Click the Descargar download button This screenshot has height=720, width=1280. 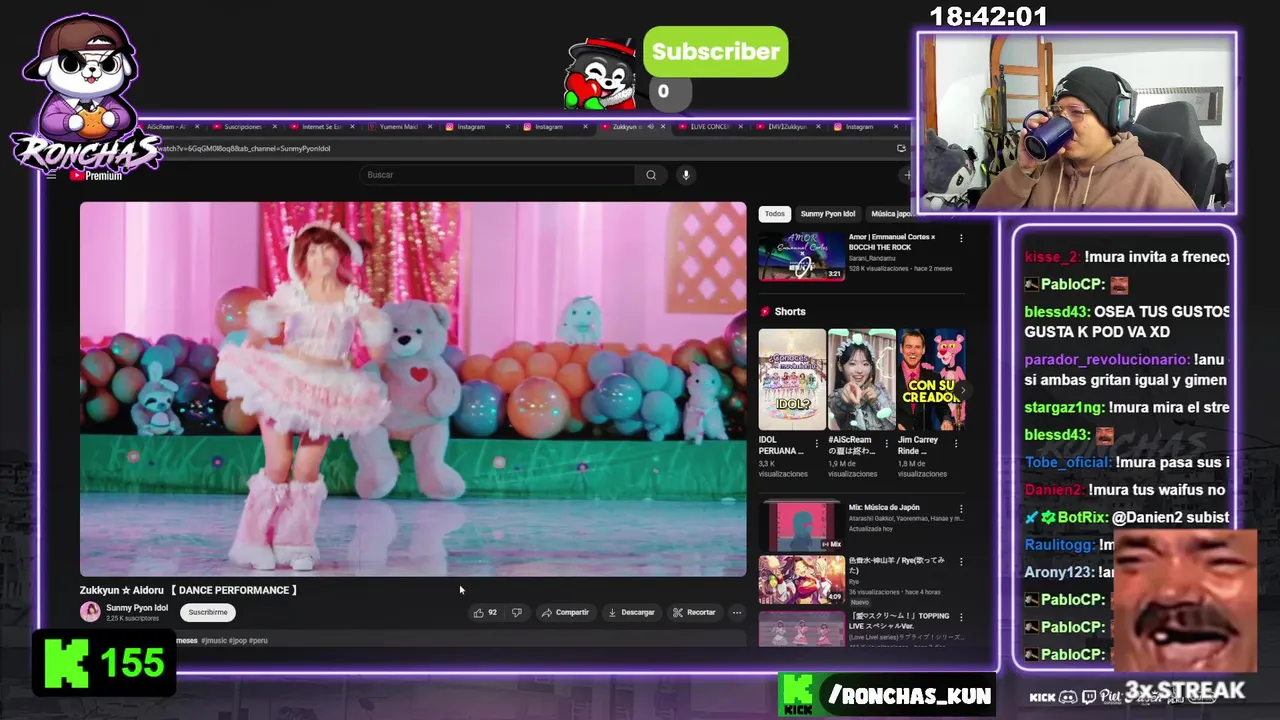[631, 612]
